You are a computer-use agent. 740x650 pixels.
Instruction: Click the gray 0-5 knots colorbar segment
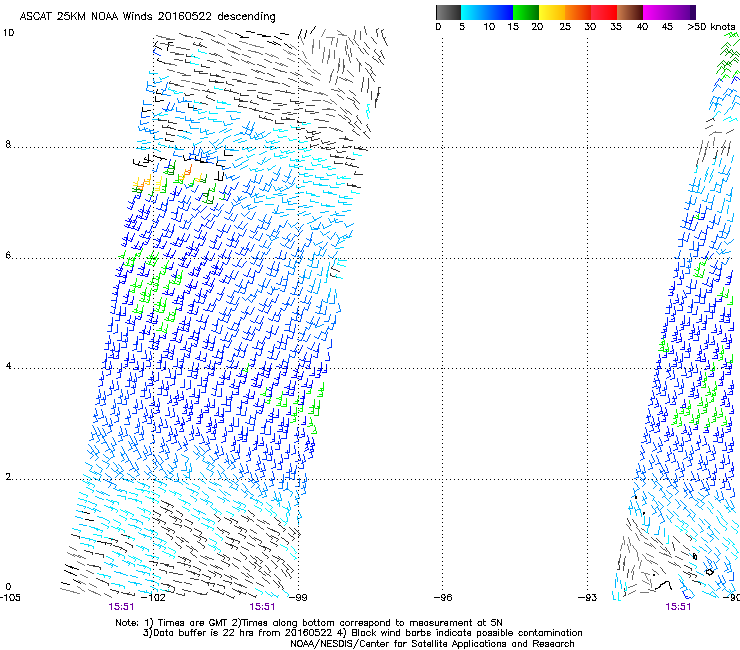(448, 12)
